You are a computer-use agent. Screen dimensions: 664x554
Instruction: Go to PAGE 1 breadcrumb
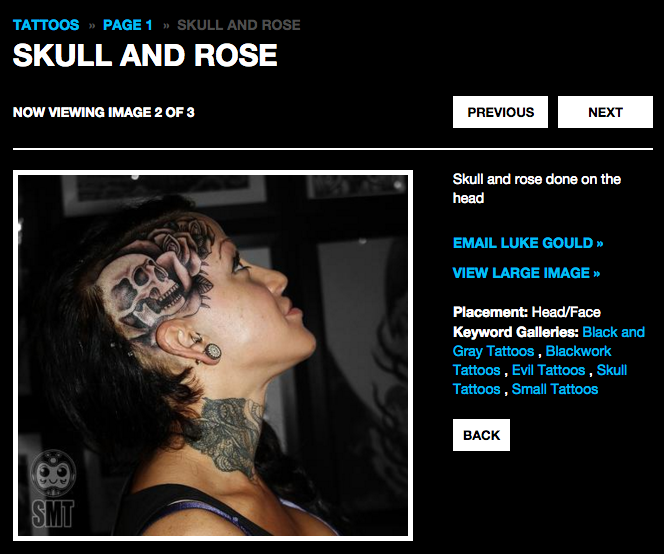pyautogui.click(x=127, y=25)
